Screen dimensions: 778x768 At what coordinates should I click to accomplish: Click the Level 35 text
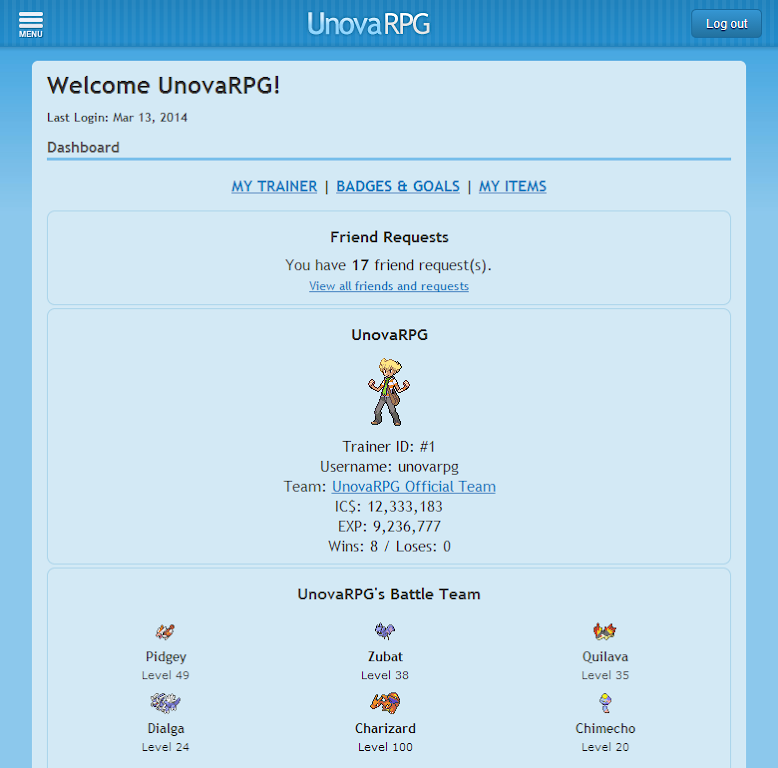coord(605,675)
